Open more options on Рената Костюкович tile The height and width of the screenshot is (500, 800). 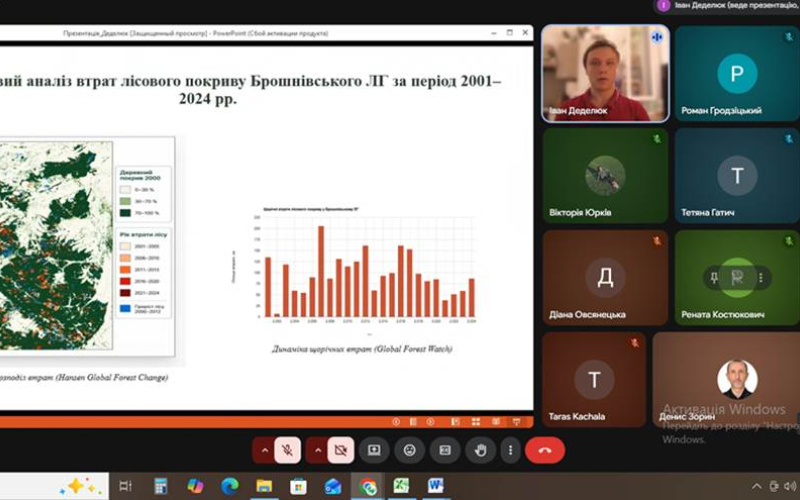click(x=761, y=278)
